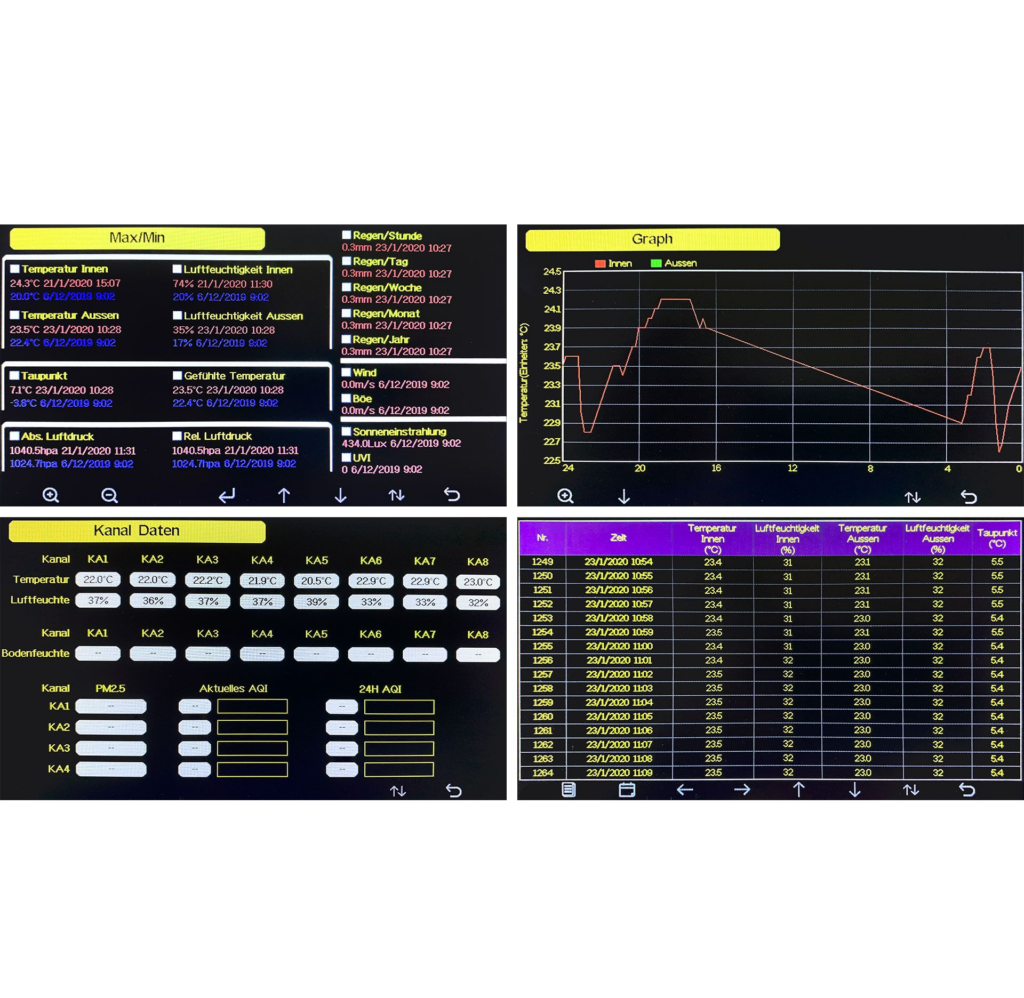Click the up/down swap icon in Kanal Daten
The image size is (1024, 998).
click(x=398, y=791)
